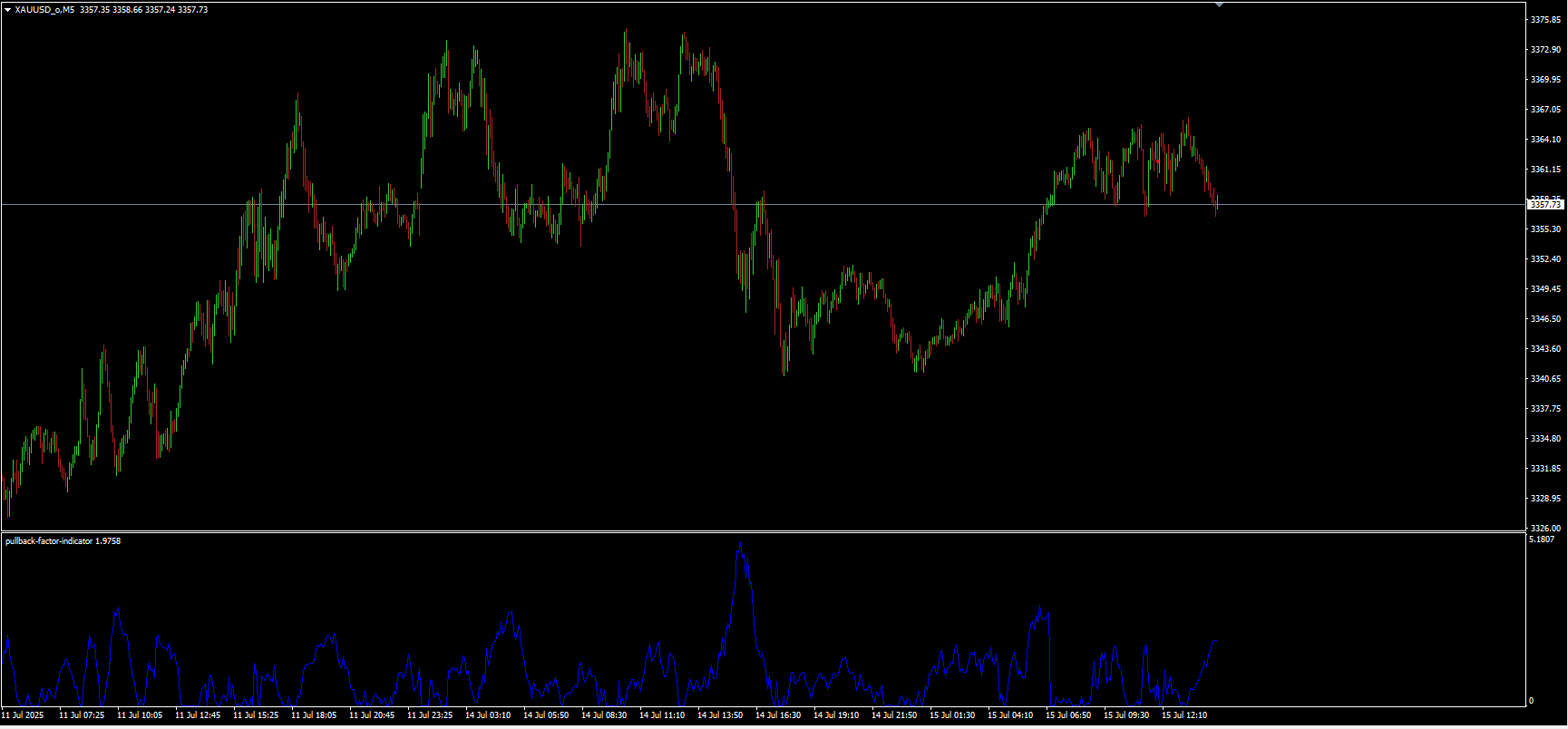Image resolution: width=1568 pixels, height=729 pixels.
Task: Click the 14 Jul 21:50 time label
Action: pyautogui.click(x=894, y=715)
